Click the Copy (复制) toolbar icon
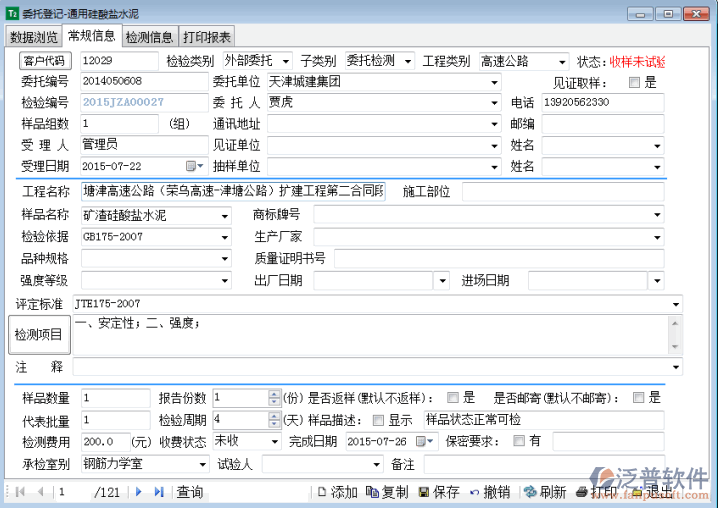The height and width of the screenshot is (511, 719). (372, 492)
